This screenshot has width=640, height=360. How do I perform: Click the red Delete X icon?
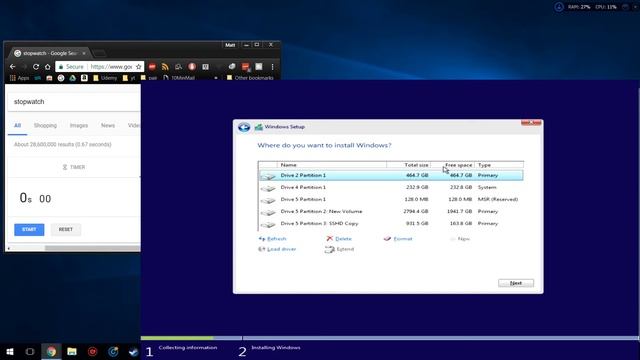point(329,238)
